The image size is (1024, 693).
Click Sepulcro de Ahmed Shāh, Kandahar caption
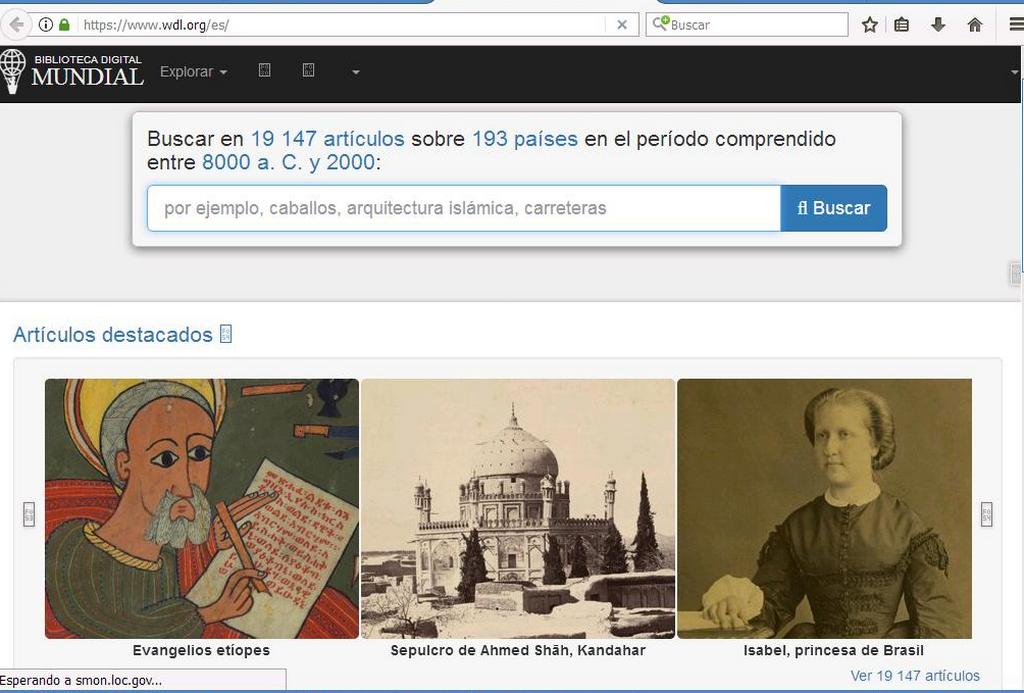pos(518,650)
